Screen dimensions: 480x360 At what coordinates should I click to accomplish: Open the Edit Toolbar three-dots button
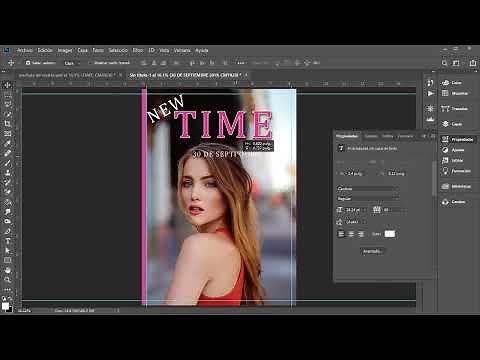(x=7, y=289)
